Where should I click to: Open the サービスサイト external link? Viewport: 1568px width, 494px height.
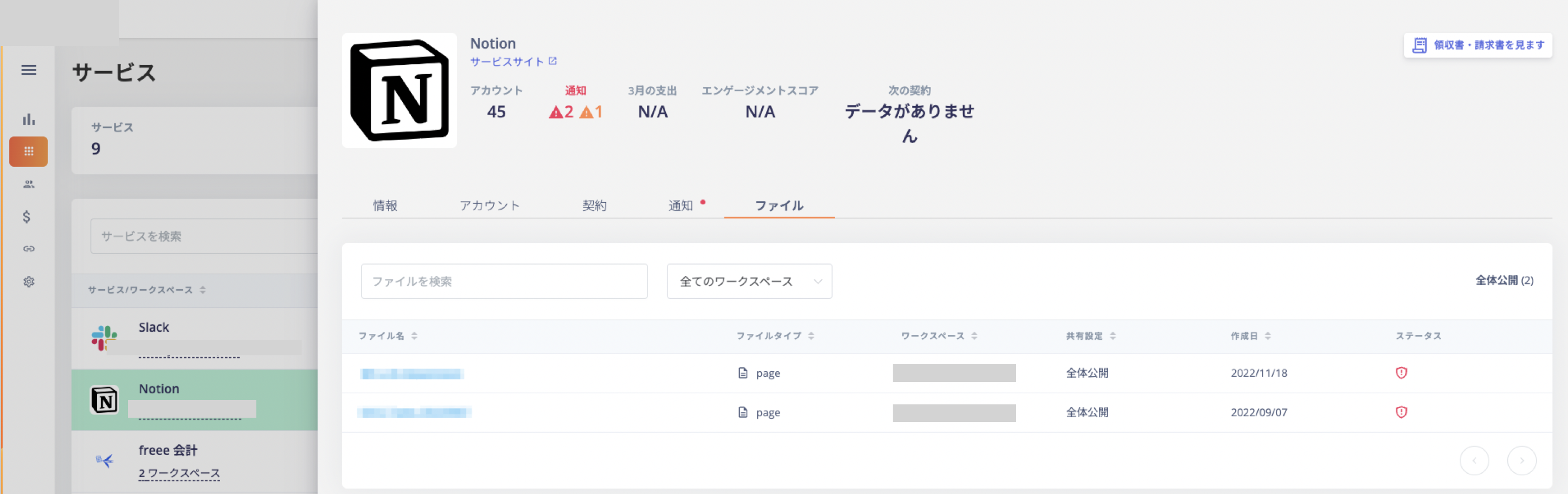click(507, 61)
